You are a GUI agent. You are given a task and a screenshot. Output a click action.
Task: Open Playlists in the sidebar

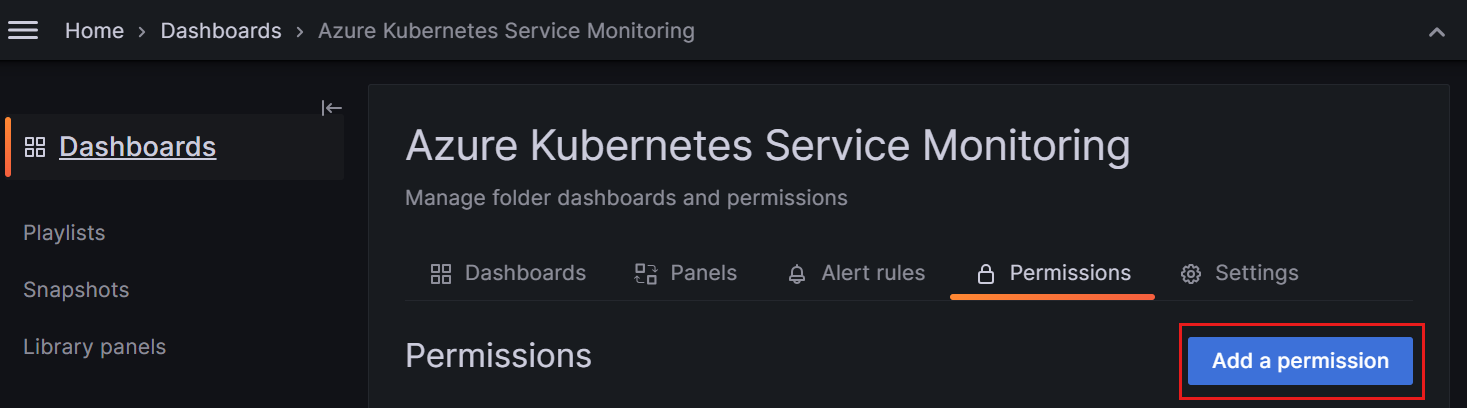(64, 233)
